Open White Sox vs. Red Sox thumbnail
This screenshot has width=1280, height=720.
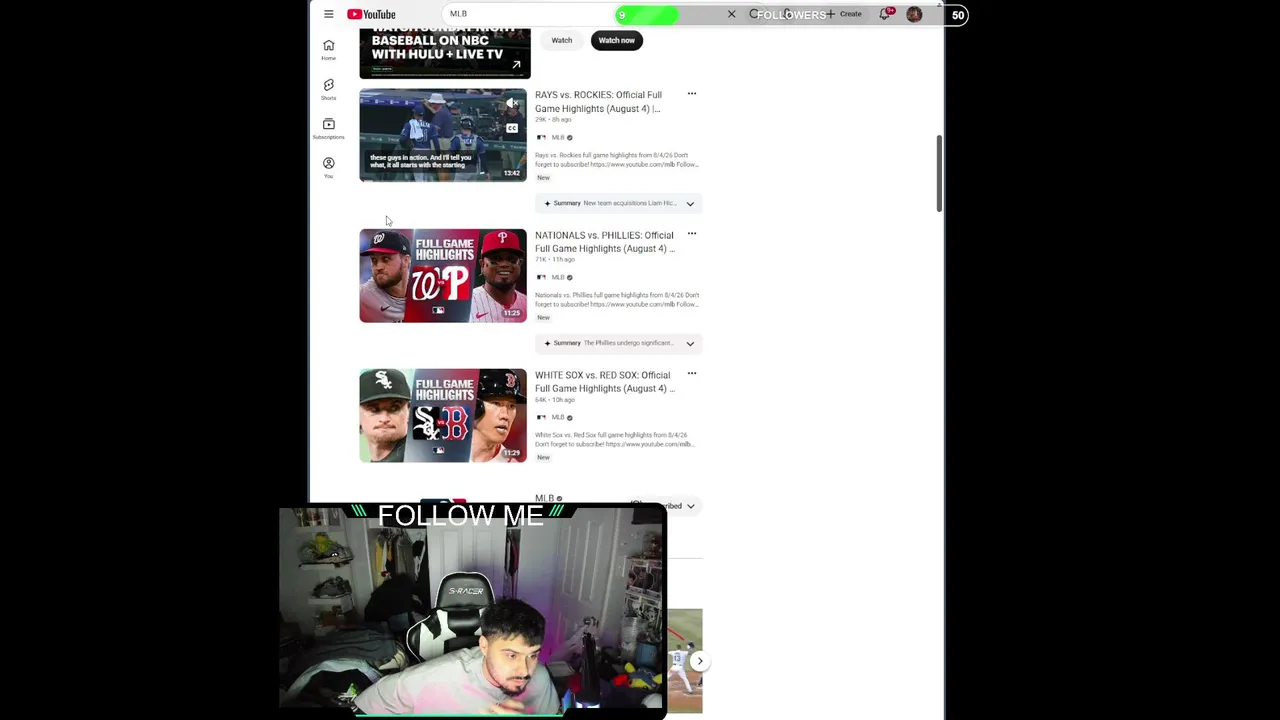pos(443,416)
